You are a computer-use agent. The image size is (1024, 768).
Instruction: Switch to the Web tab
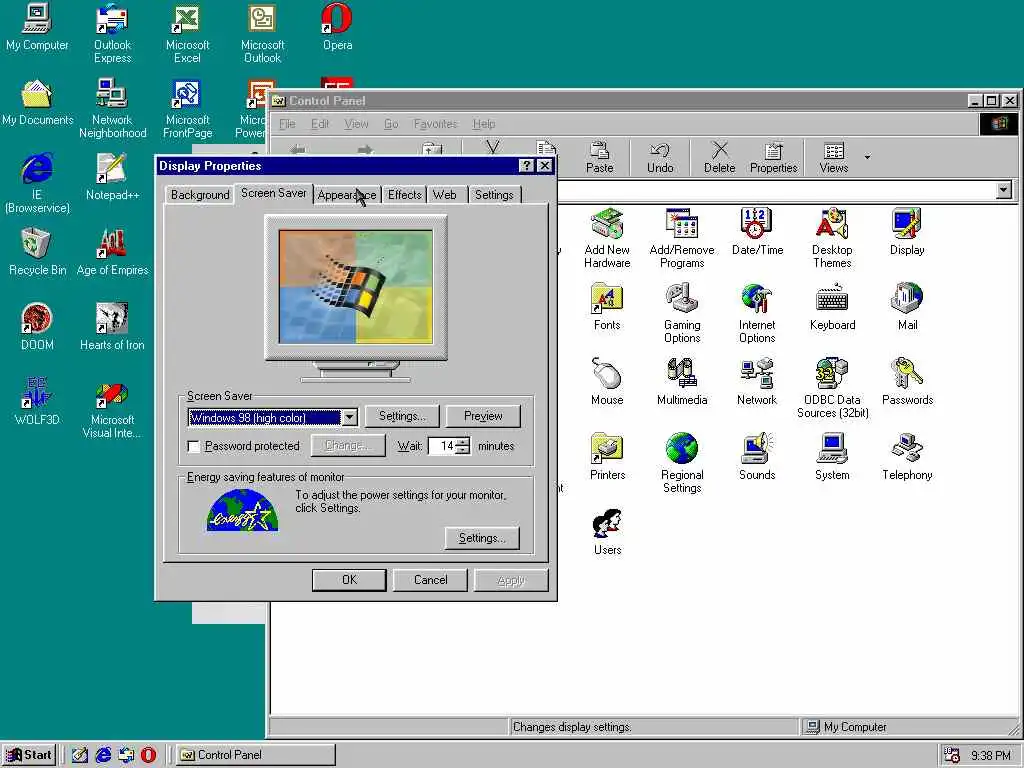[445, 195]
